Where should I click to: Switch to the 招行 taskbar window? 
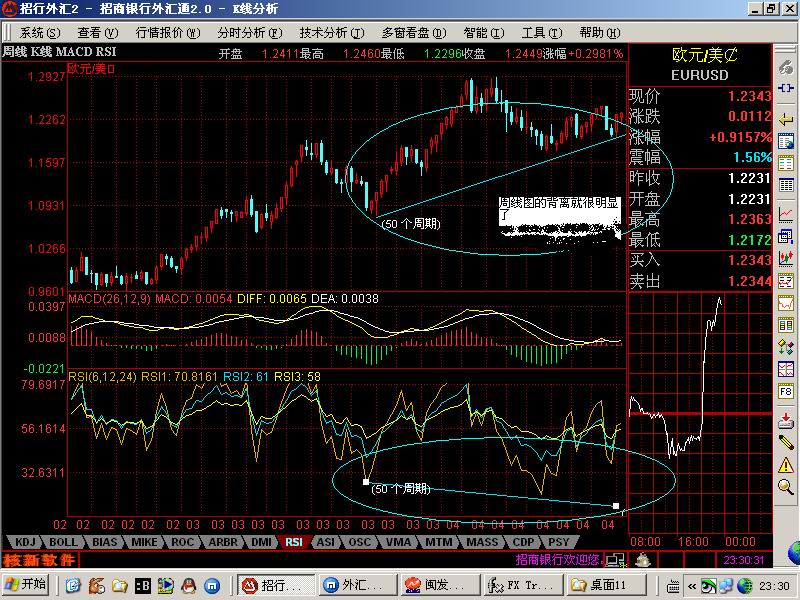(276, 585)
